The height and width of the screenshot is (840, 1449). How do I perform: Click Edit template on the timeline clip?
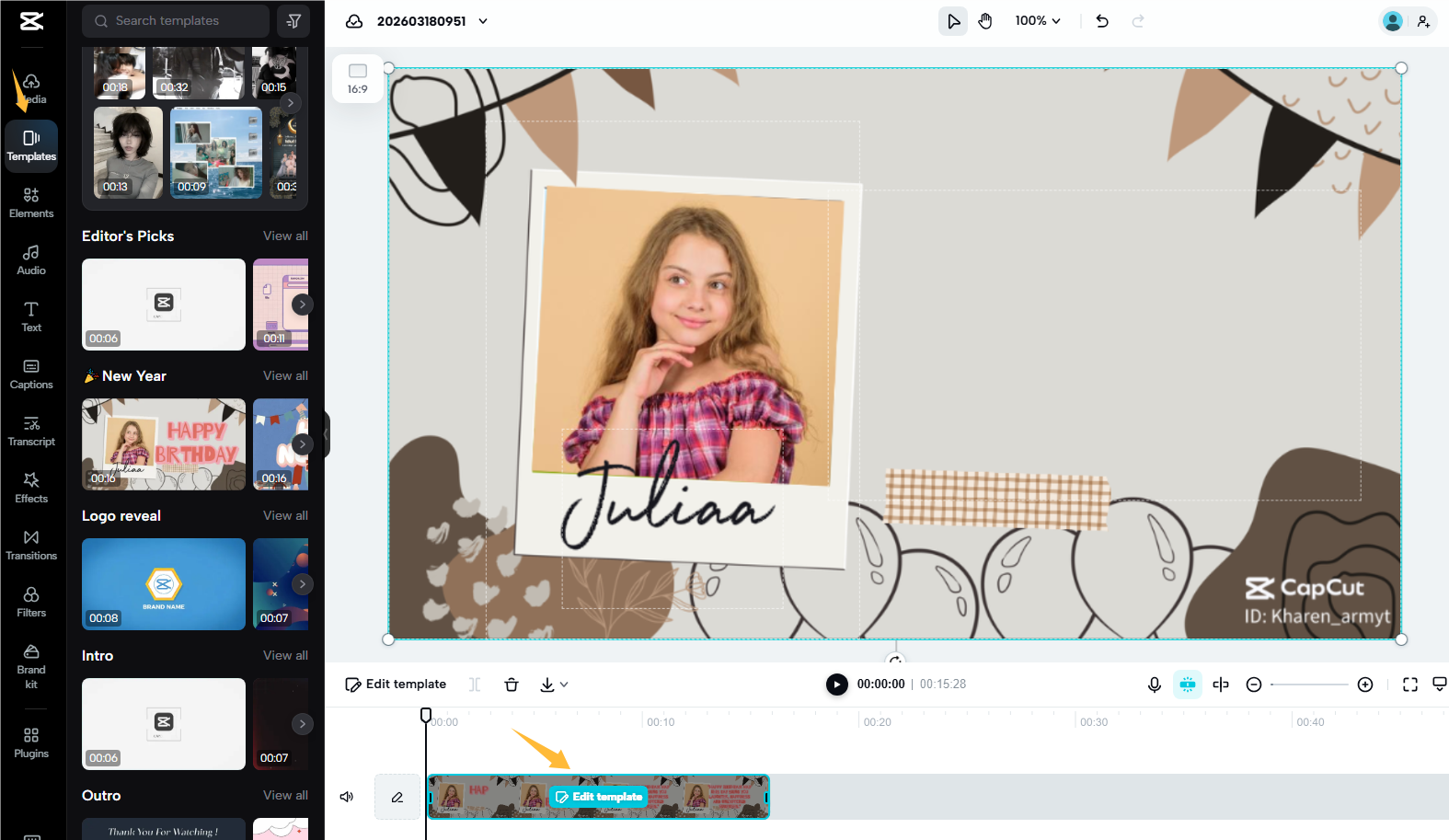pyautogui.click(x=598, y=797)
